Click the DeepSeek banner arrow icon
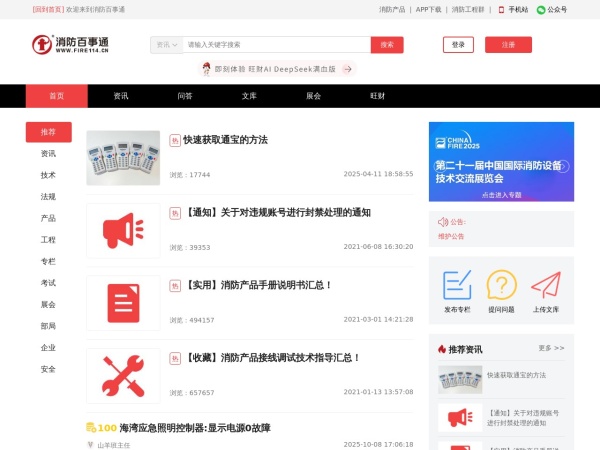 point(347,69)
